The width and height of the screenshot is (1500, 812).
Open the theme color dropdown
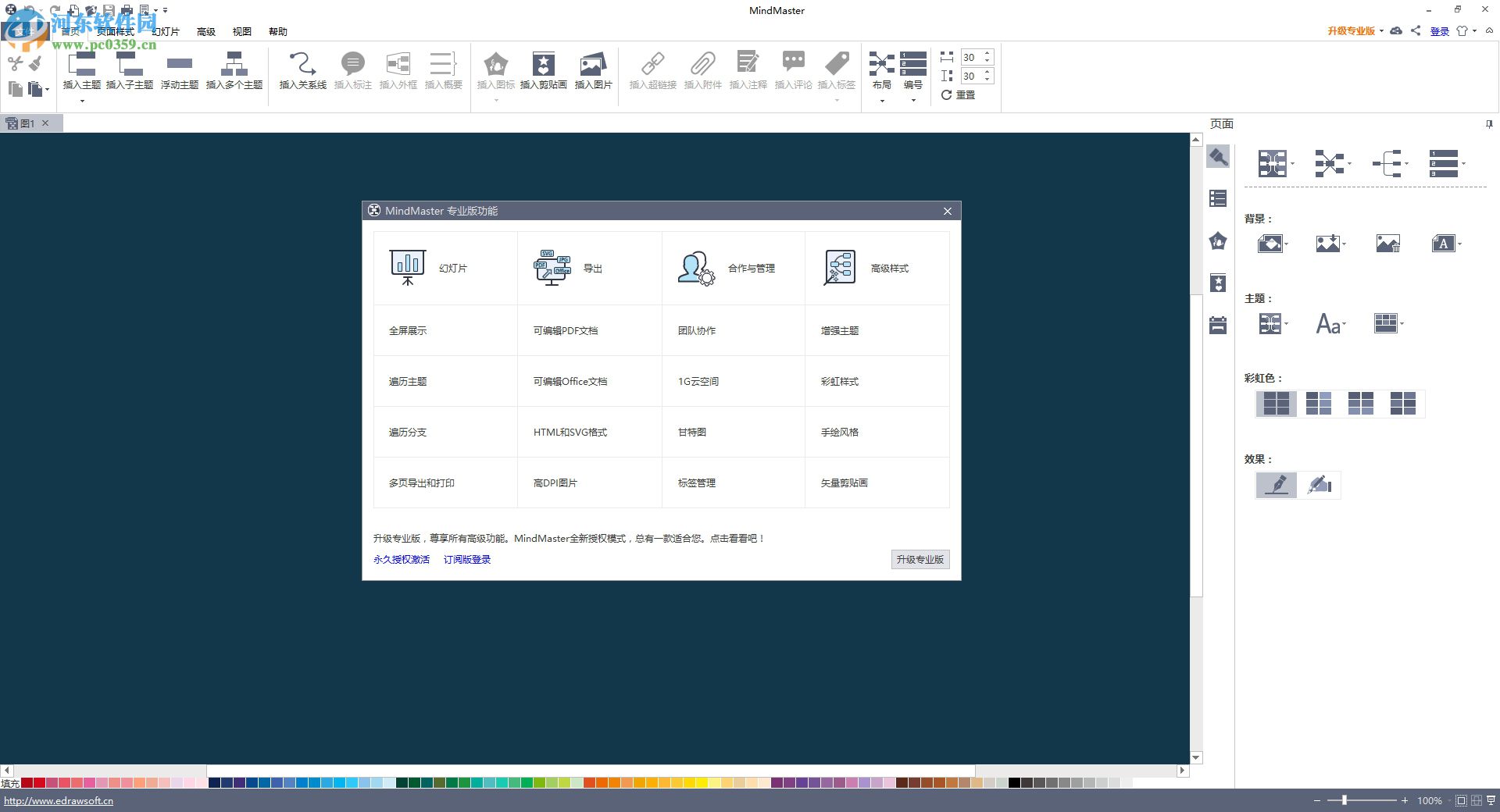(1389, 323)
